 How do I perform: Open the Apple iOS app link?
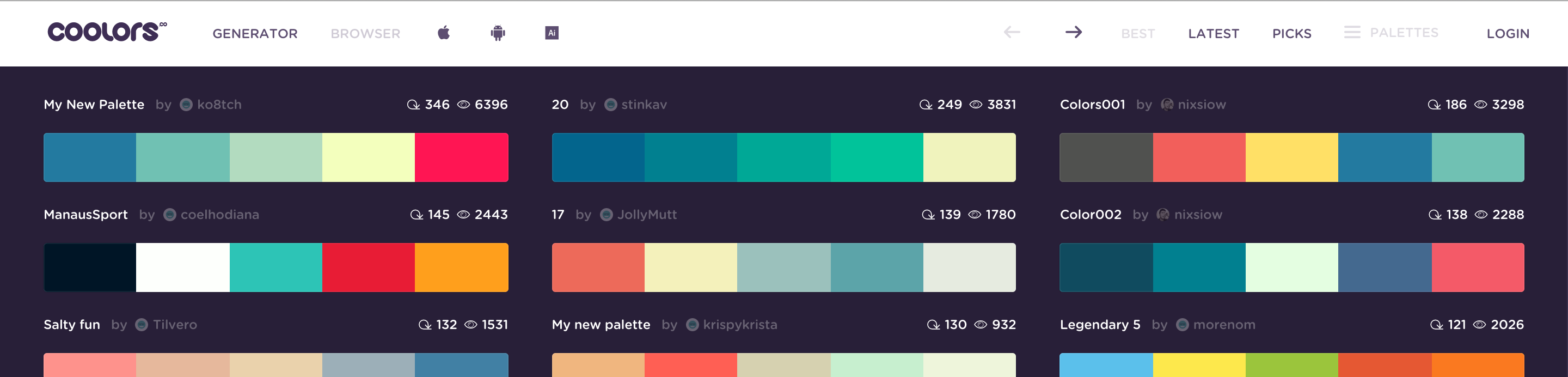444,33
